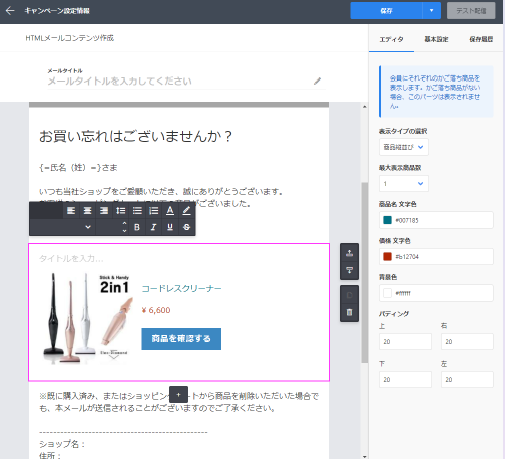Toggle italic formatting

pyautogui.click(x=153, y=227)
